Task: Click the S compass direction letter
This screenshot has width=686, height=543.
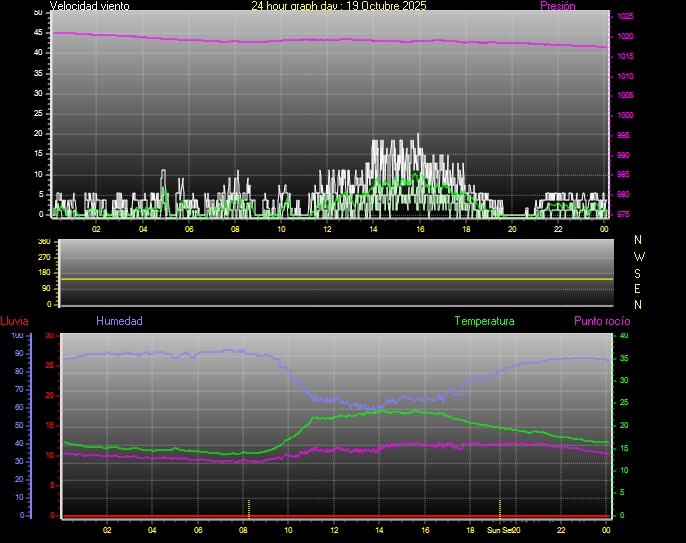Action: 640,272
